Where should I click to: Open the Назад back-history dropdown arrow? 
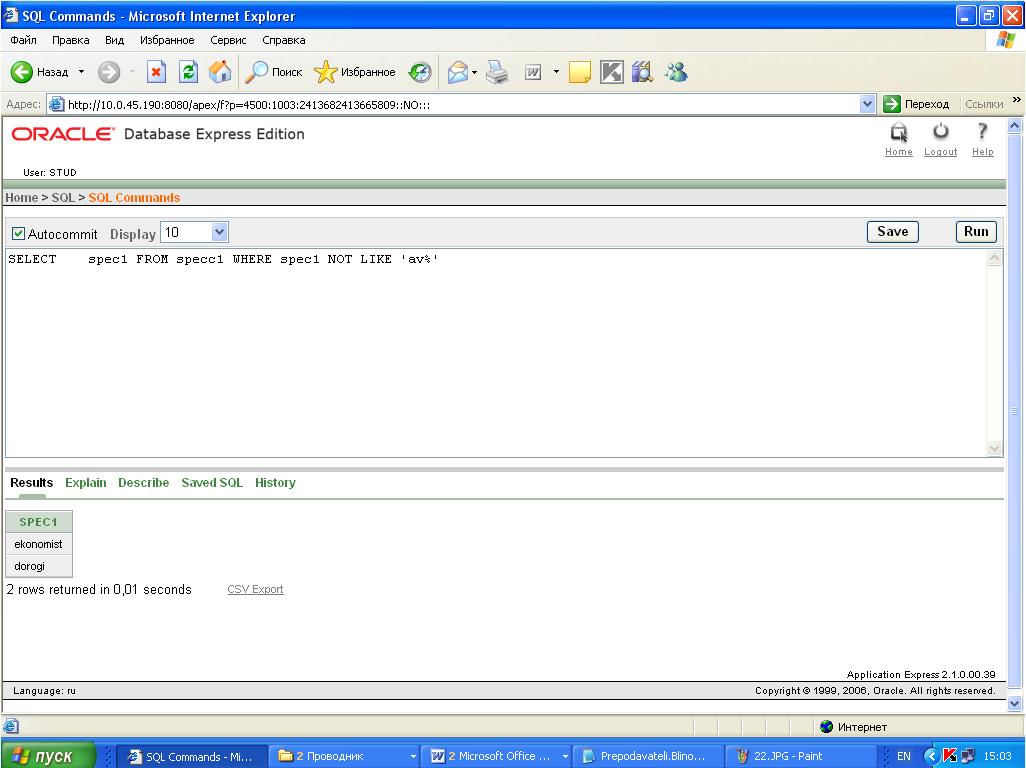pos(81,72)
